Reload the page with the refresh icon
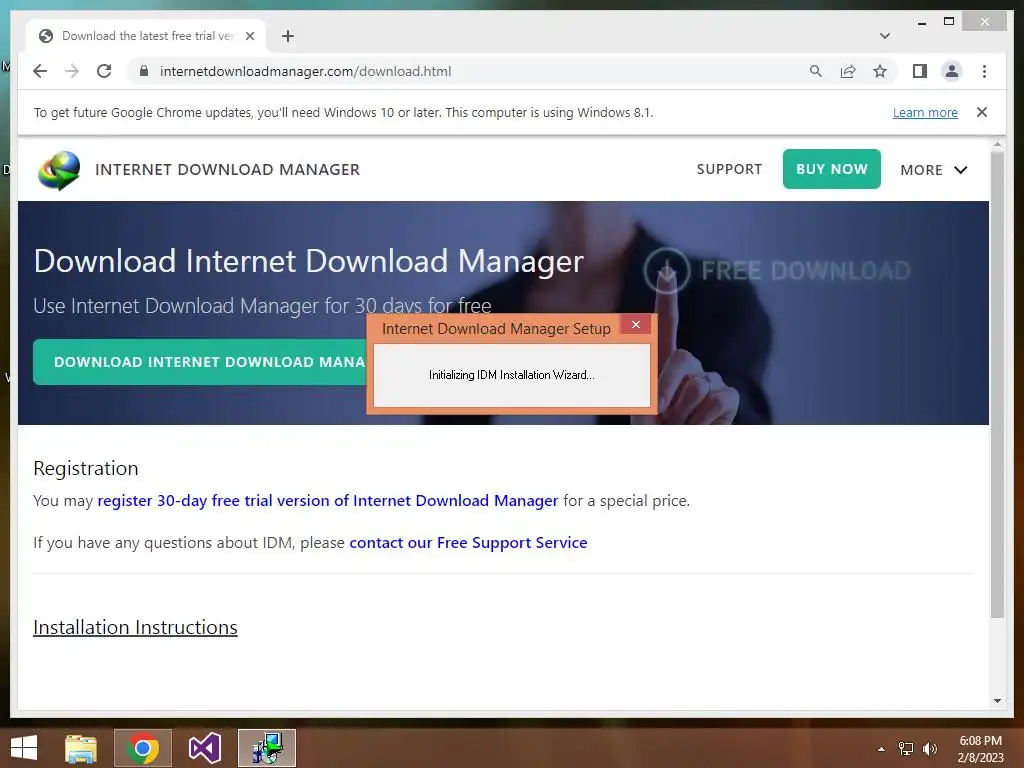This screenshot has width=1024, height=768. point(104,71)
